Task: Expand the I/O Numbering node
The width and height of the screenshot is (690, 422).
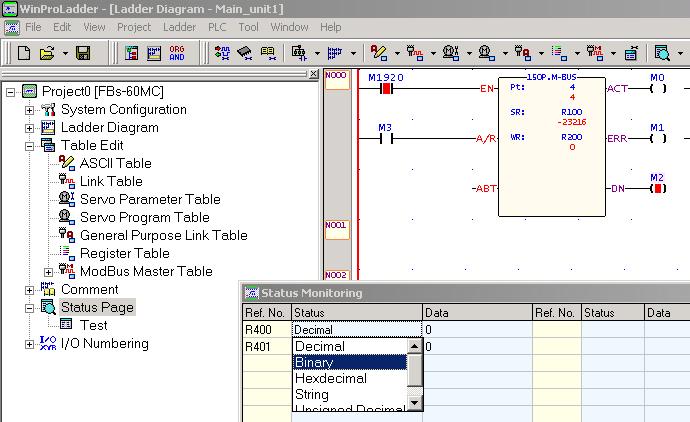Action: point(29,344)
